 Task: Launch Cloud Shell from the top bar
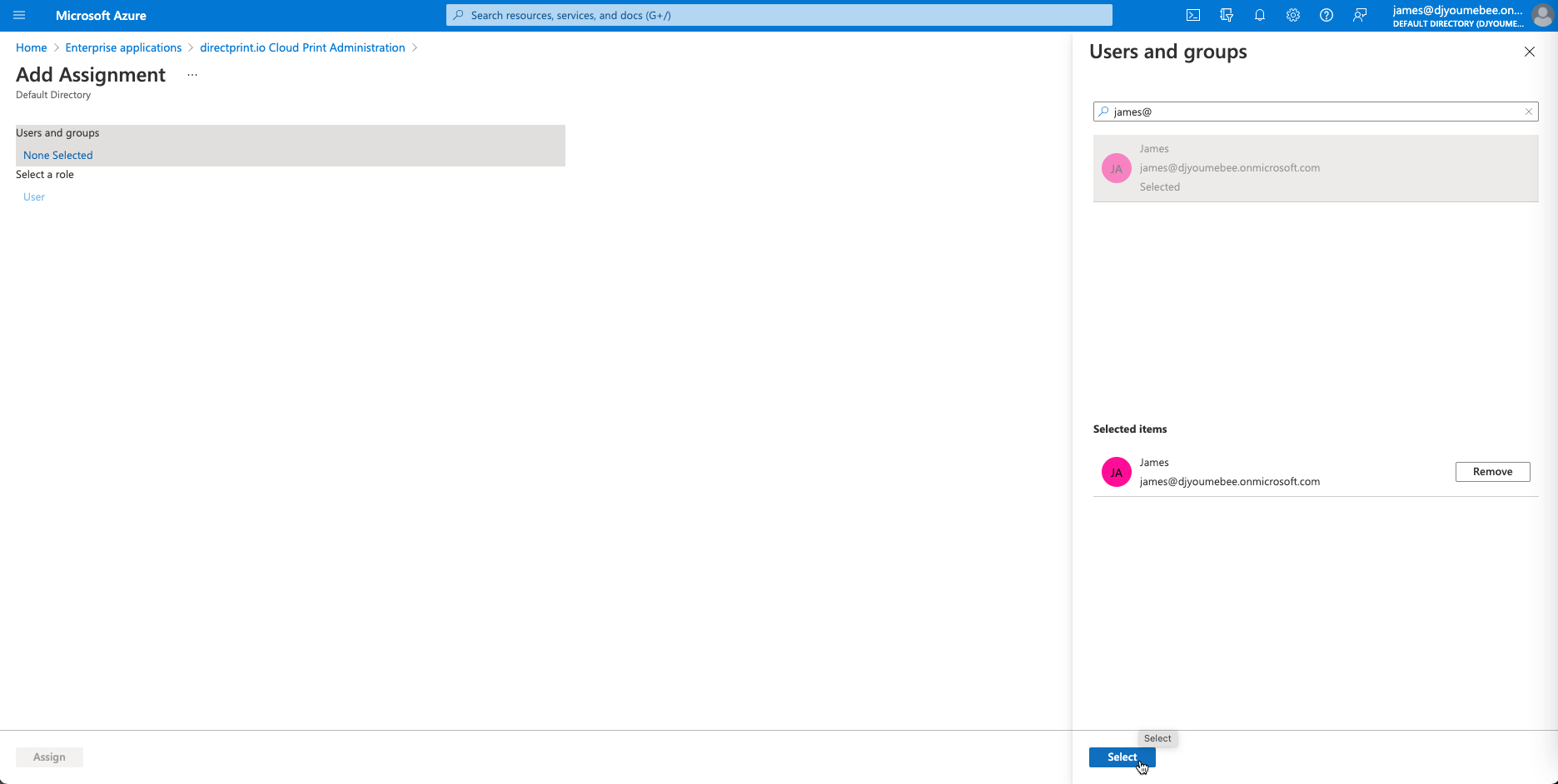pos(1192,15)
